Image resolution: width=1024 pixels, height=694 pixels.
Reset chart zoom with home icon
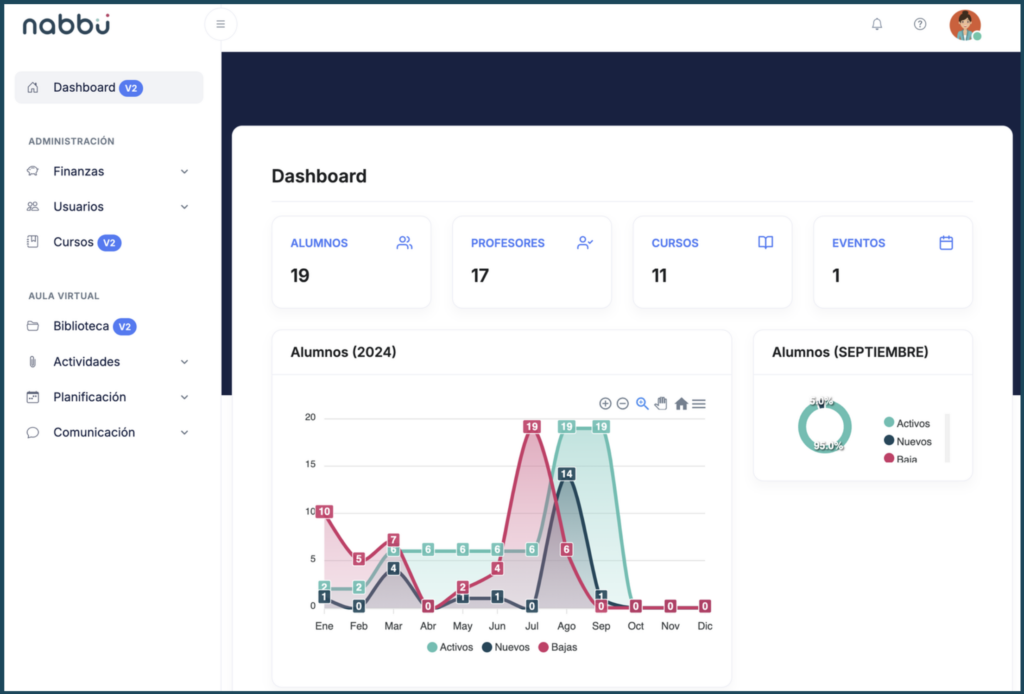(681, 403)
